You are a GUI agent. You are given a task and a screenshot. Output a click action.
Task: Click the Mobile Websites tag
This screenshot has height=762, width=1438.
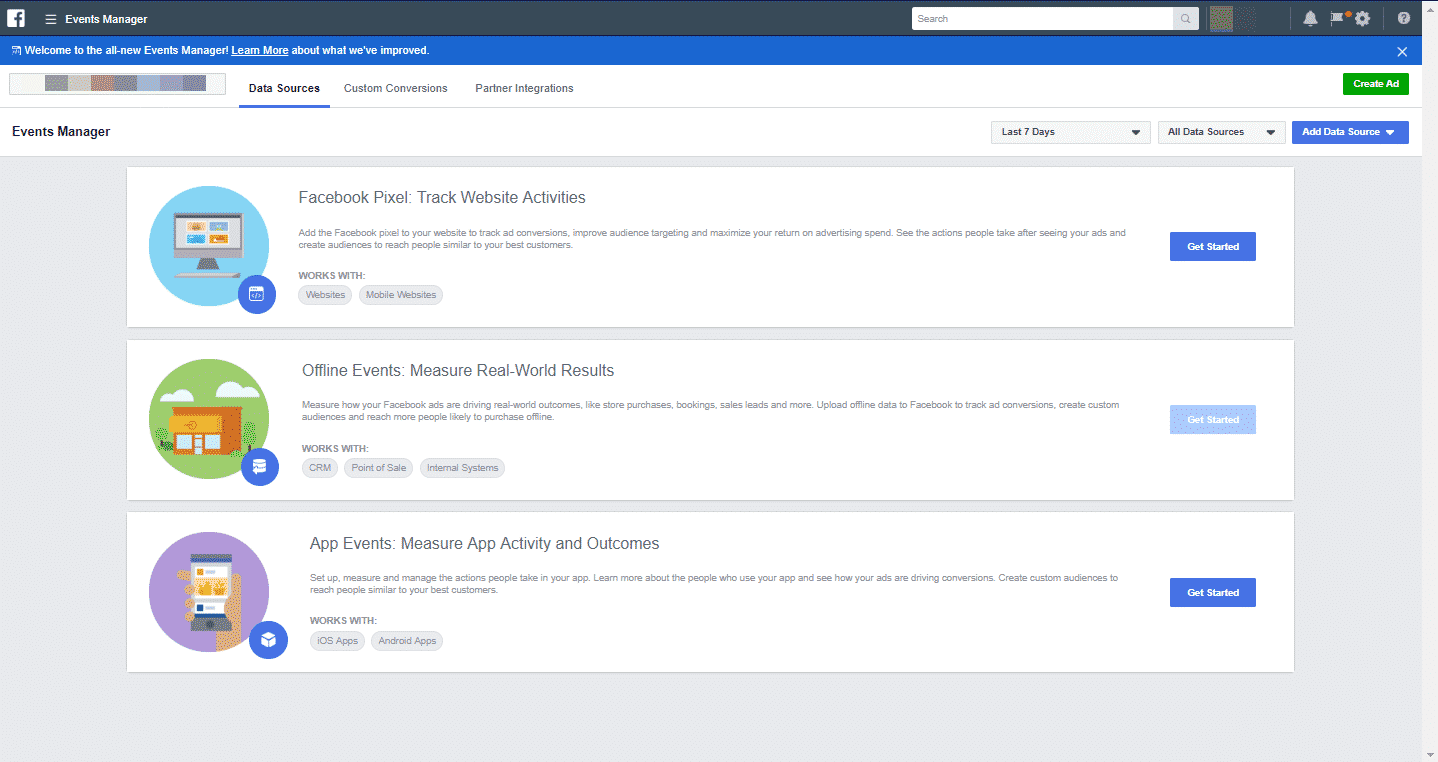point(401,295)
